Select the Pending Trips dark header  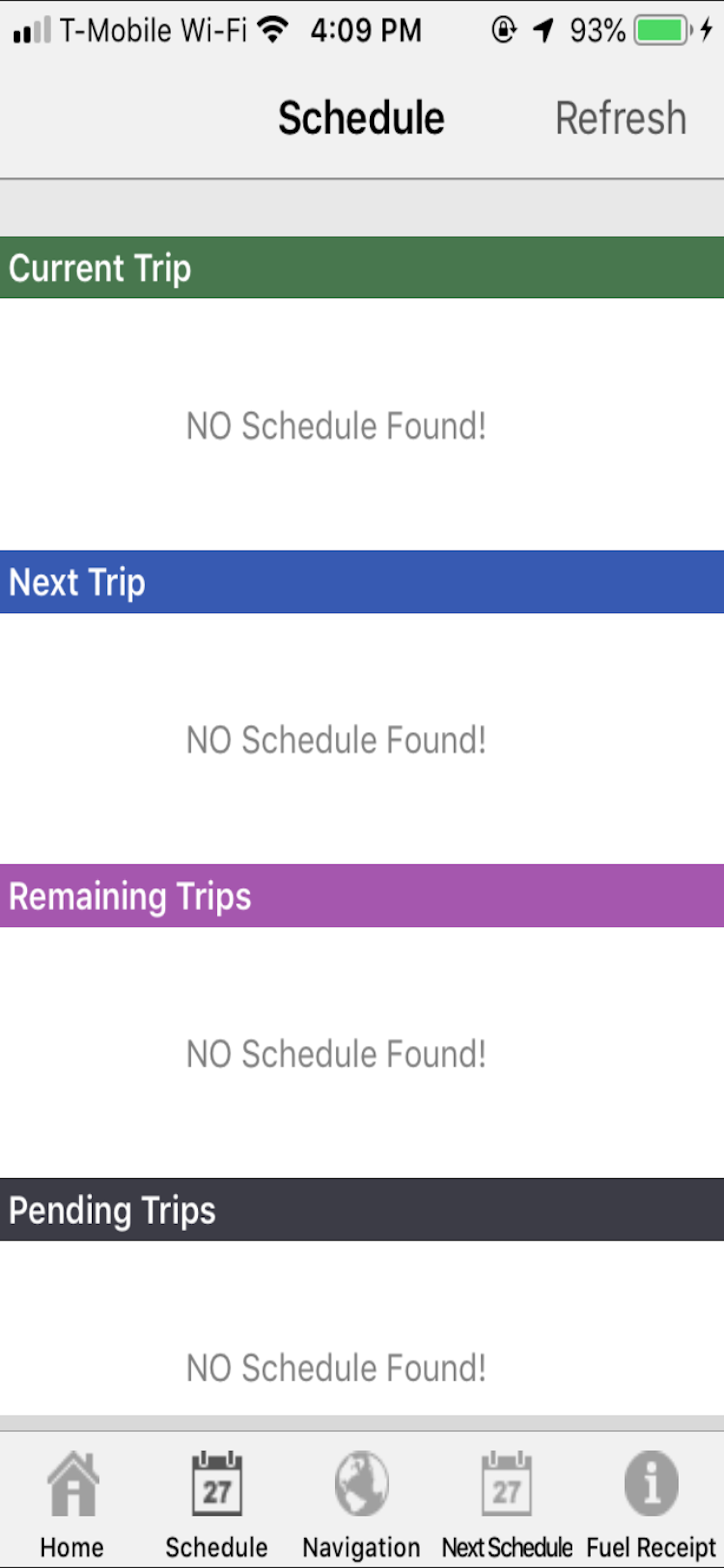(362, 1210)
